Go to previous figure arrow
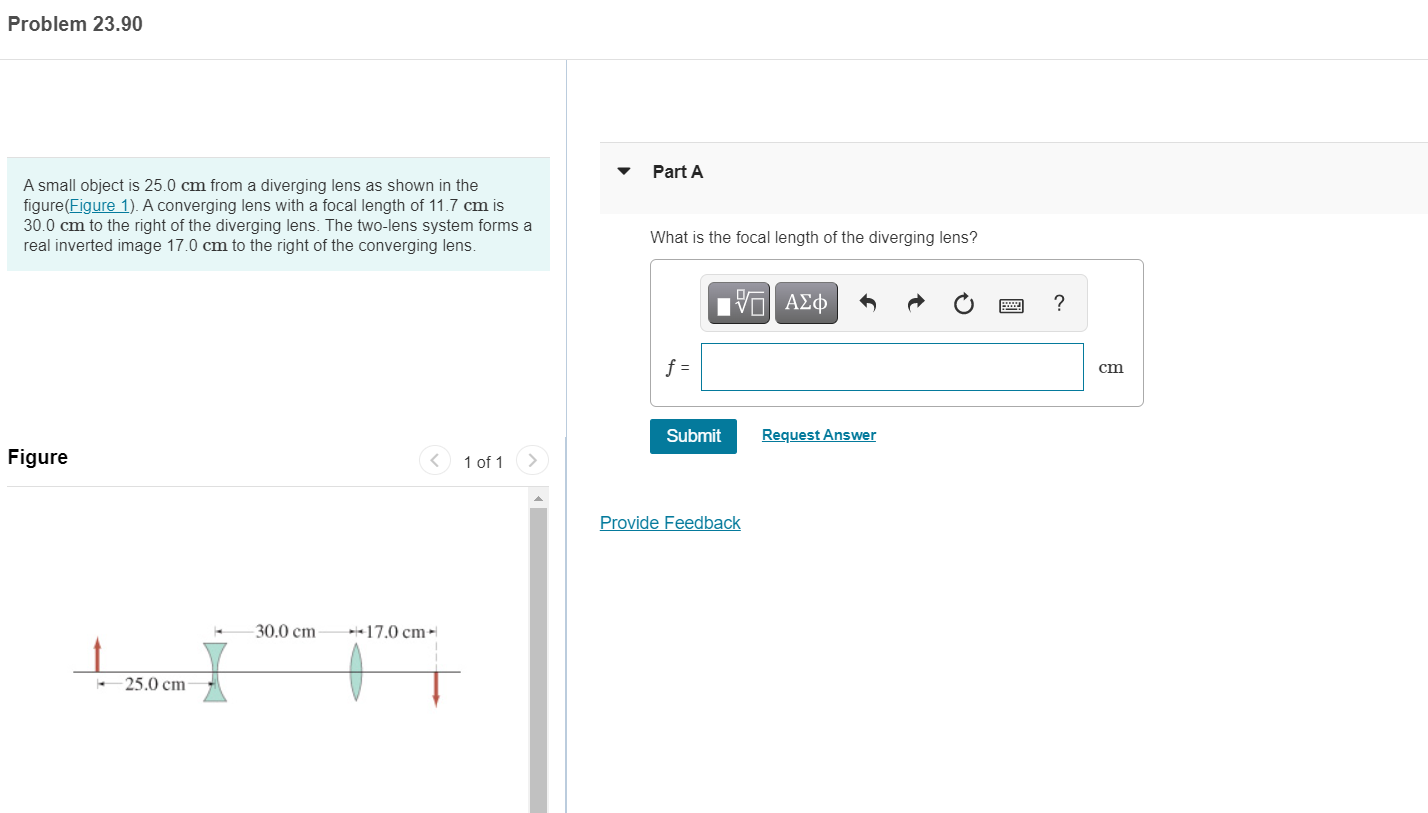The height and width of the screenshot is (813, 1428). pyautogui.click(x=434, y=461)
